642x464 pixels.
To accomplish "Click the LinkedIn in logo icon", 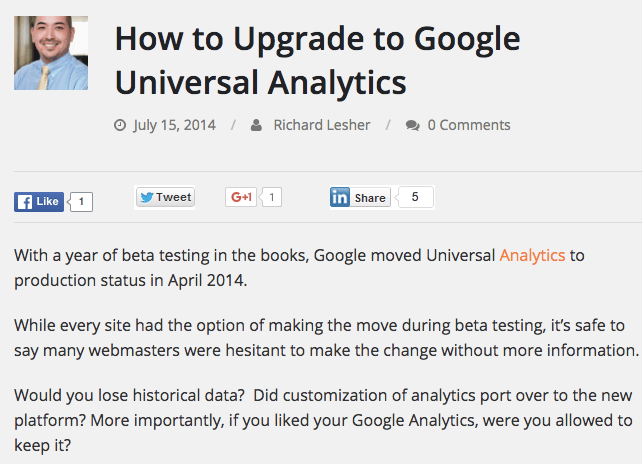I will [x=339, y=197].
